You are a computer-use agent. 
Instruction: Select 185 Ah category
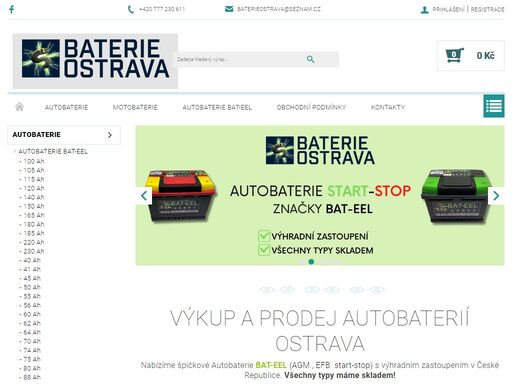coord(34,233)
